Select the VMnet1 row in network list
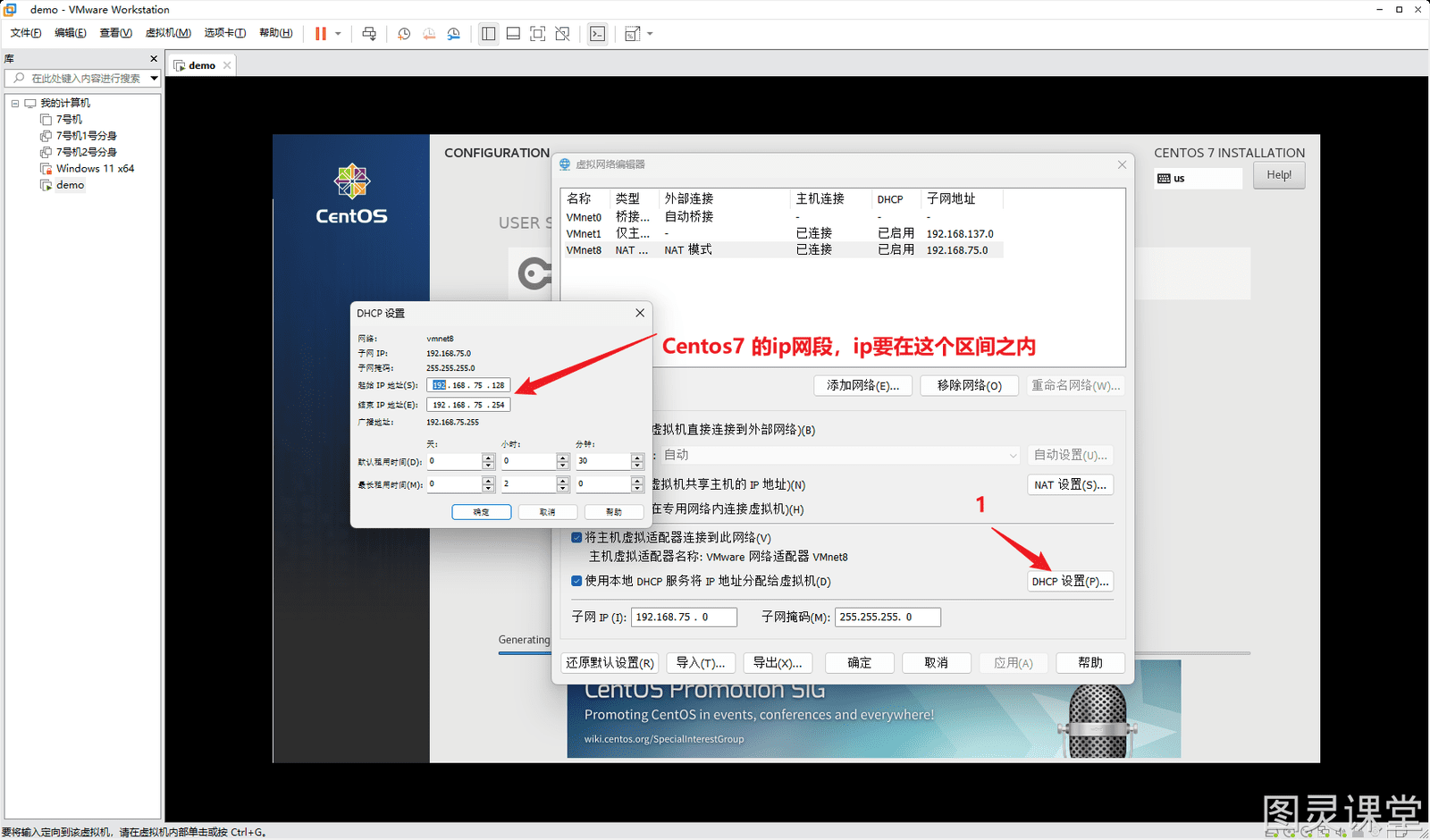Image resolution: width=1430 pixels, height=840 pixels. 781,233
